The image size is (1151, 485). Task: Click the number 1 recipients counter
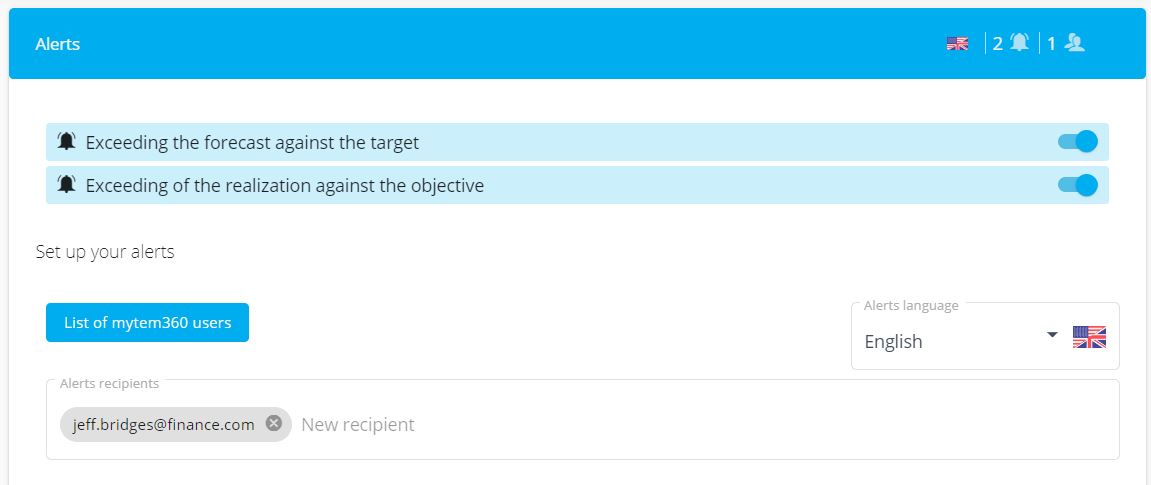click(x=1051, y=44)
